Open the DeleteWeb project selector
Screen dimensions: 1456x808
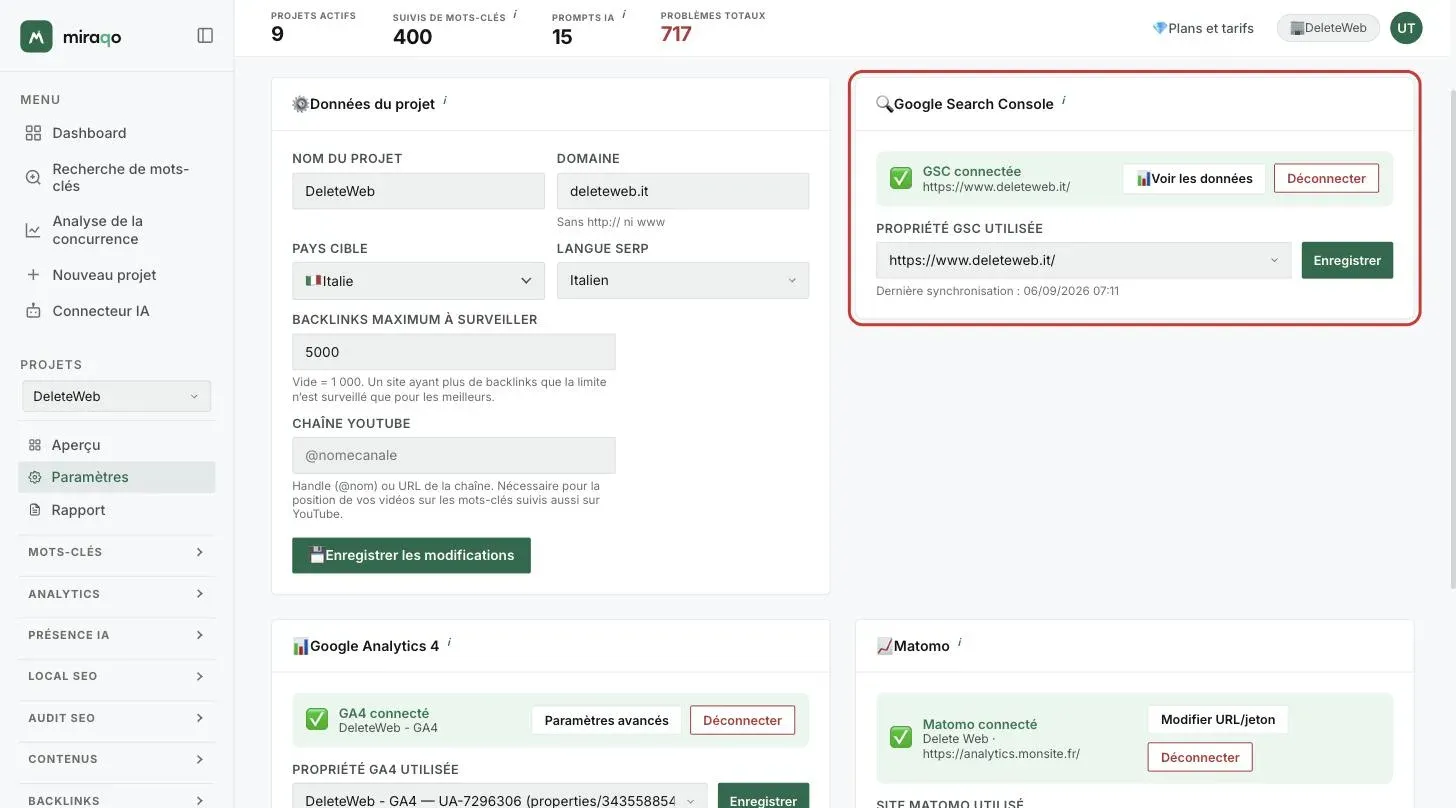pyautogui.click(x=116, y=396)
